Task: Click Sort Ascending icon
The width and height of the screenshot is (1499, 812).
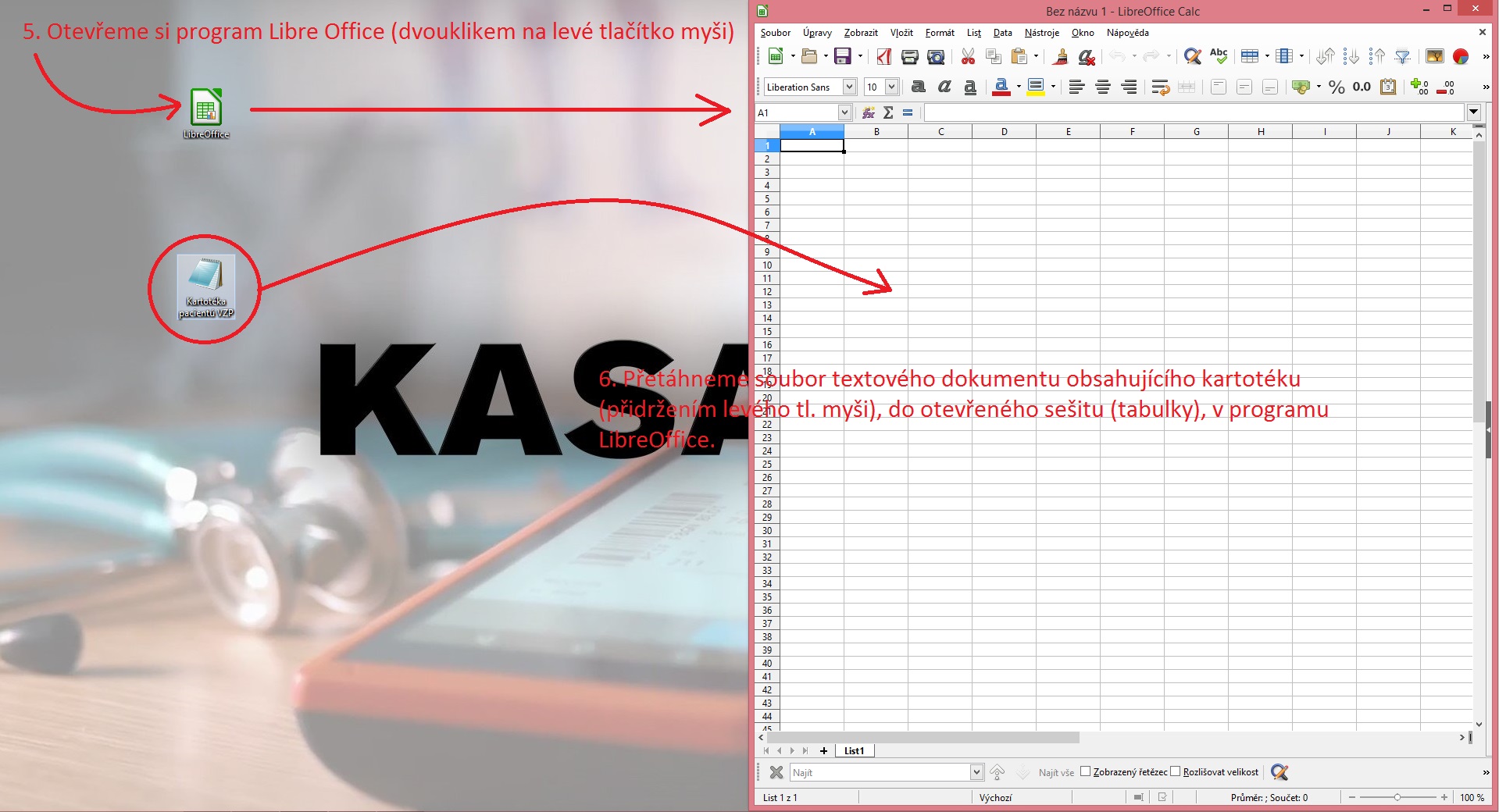Action: [x=1351, y=56]
